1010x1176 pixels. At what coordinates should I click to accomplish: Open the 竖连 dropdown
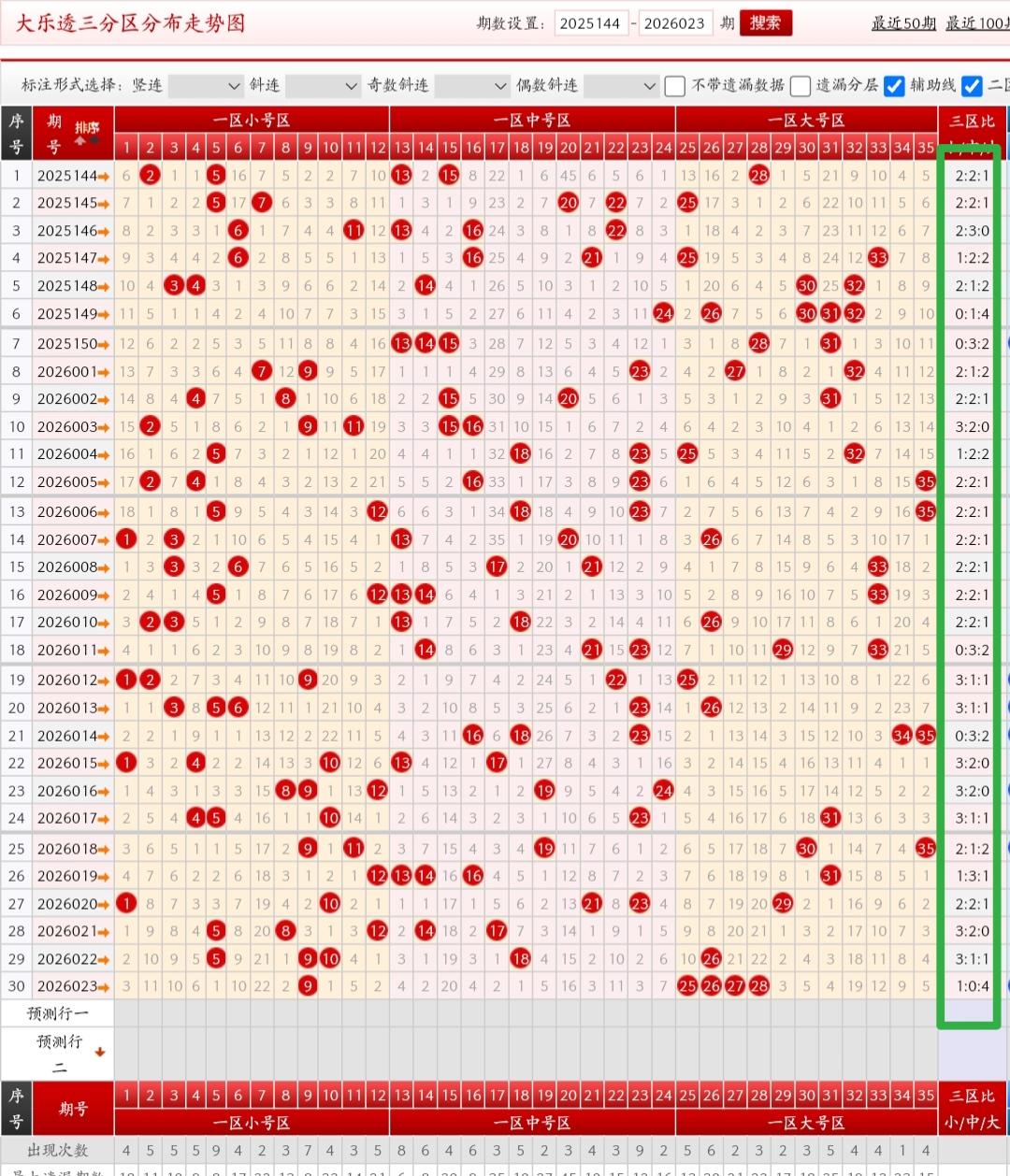(x=206, y=86)
